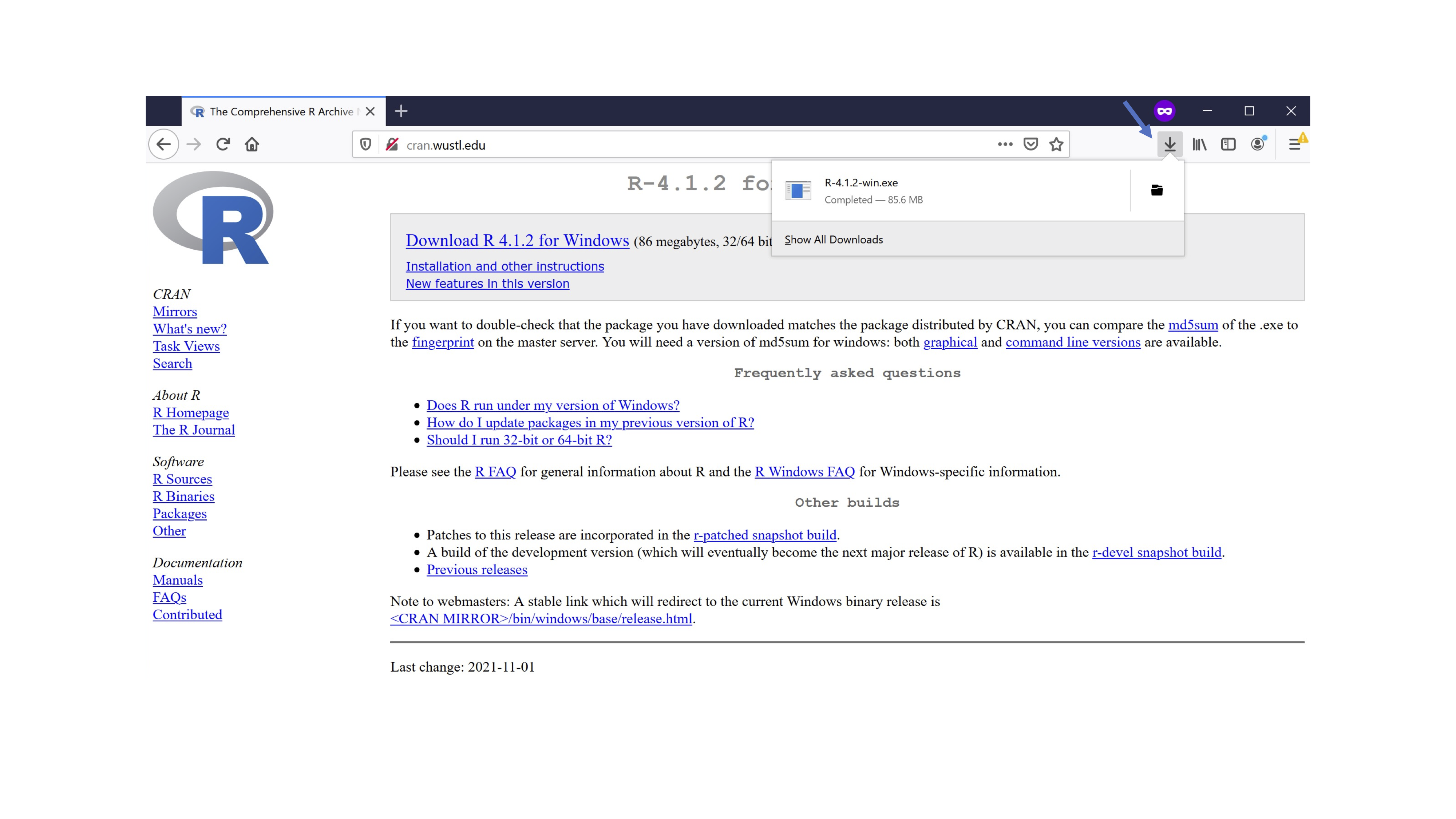Open the Previous releases link
The width and height of the screenshot is (1456, 819).
click(x=476, y=570)
